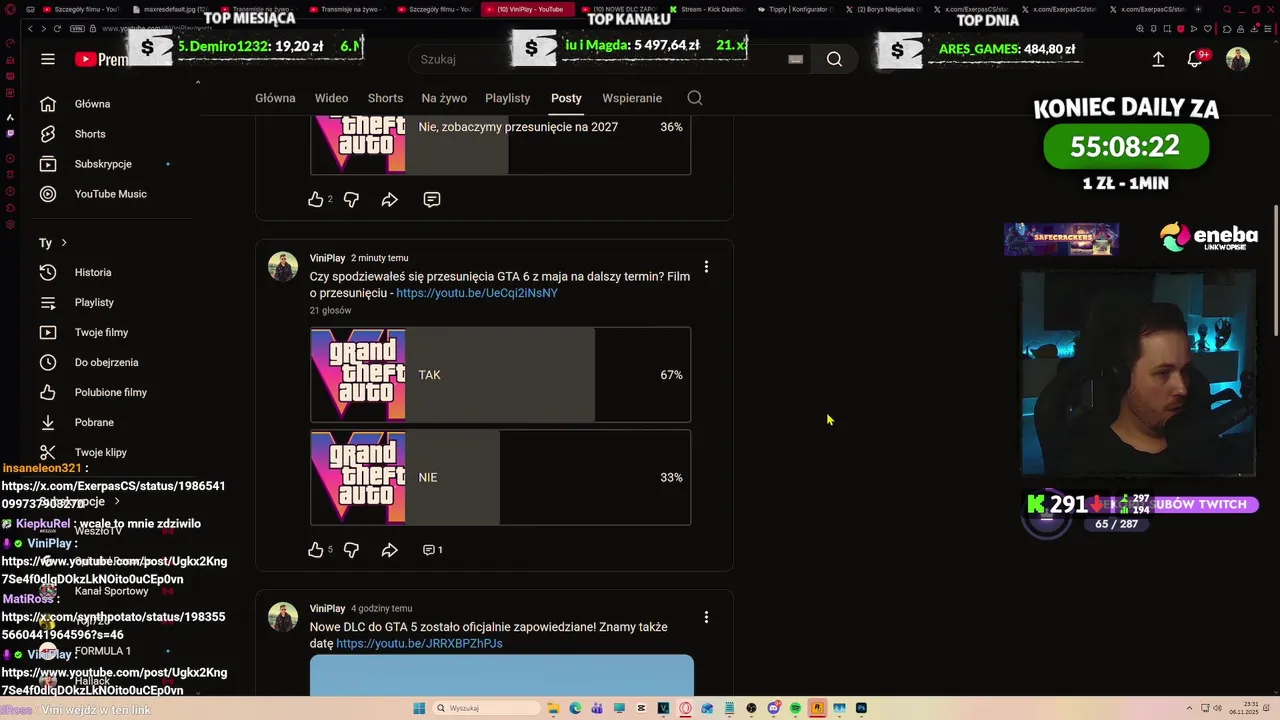This screenshot has width=1280, height=720.
Task: Open the account avatar menu
Action: (x=1238, y=59)
